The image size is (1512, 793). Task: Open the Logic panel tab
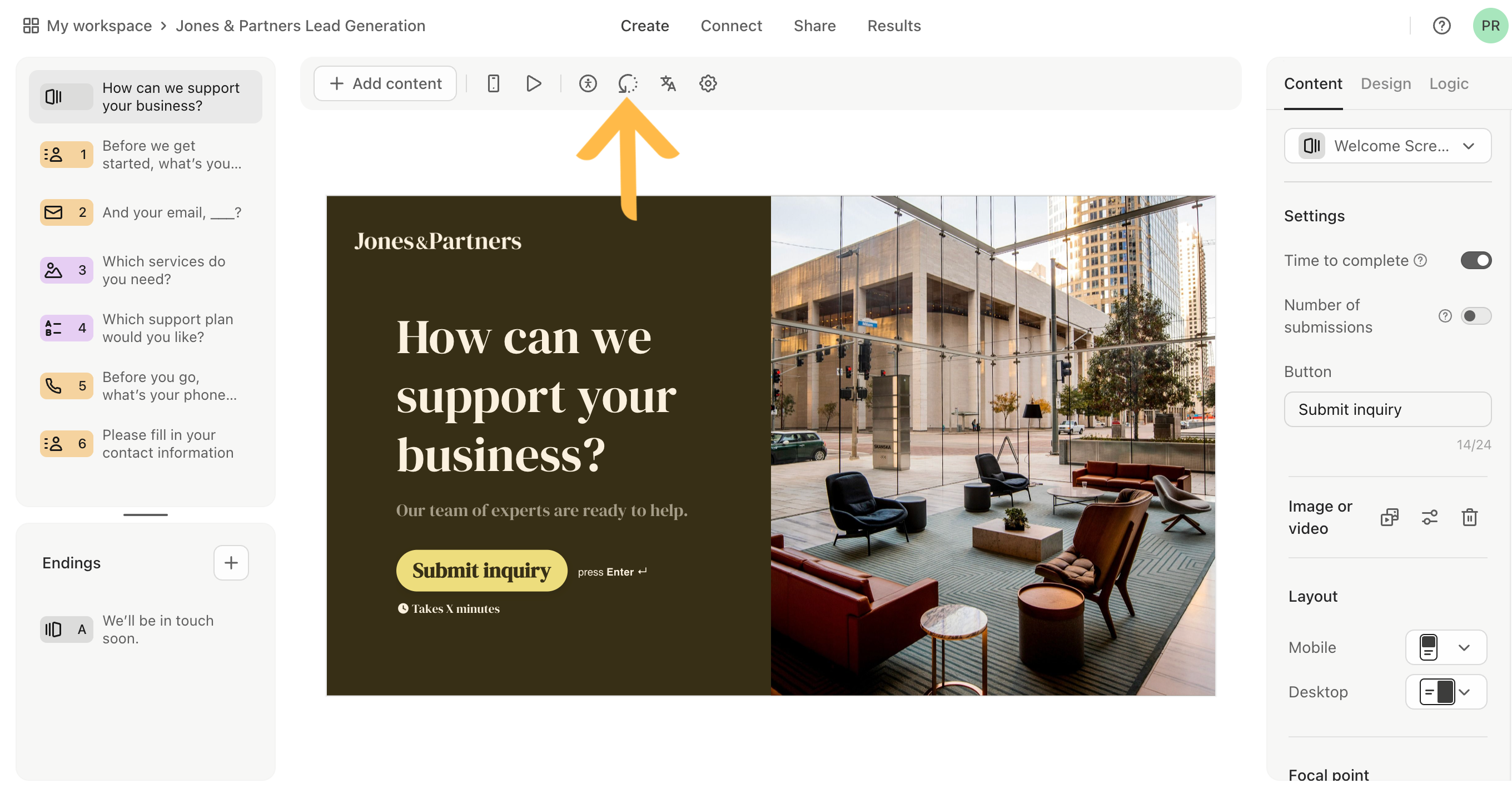coord(1448,83)
